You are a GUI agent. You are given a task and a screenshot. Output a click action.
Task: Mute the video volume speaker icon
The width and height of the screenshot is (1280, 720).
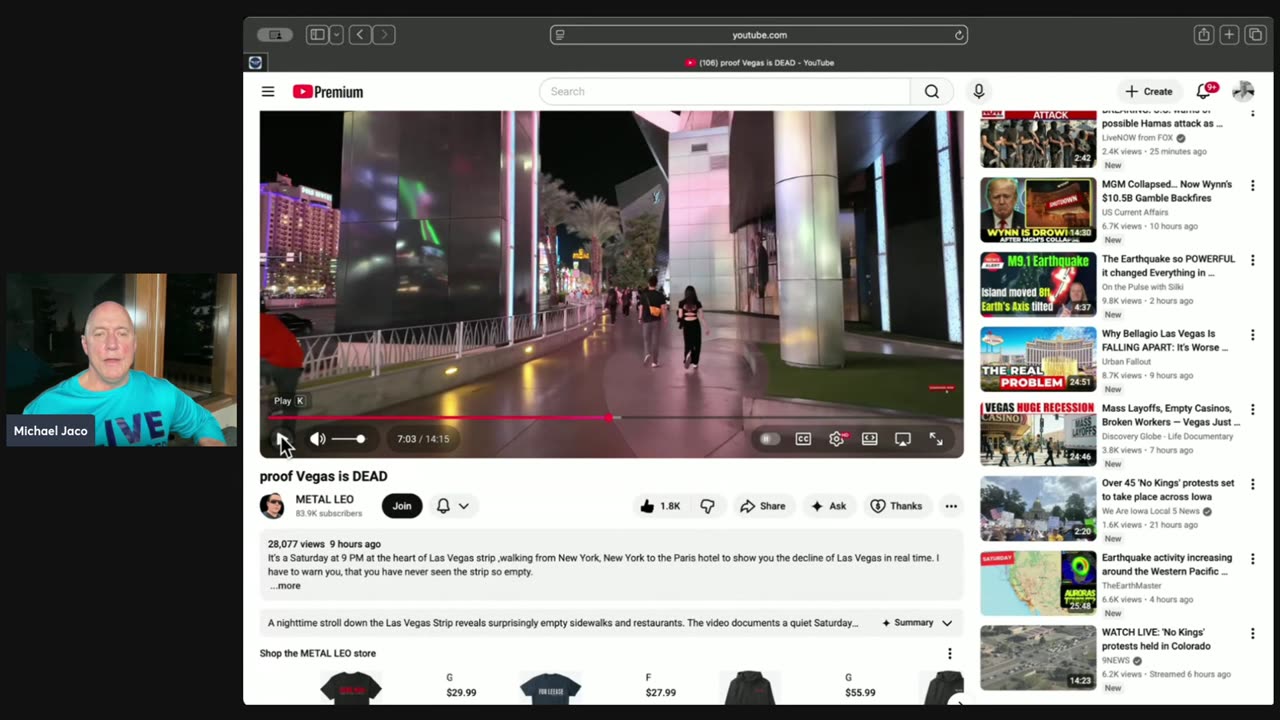click(x=317, y=439)
